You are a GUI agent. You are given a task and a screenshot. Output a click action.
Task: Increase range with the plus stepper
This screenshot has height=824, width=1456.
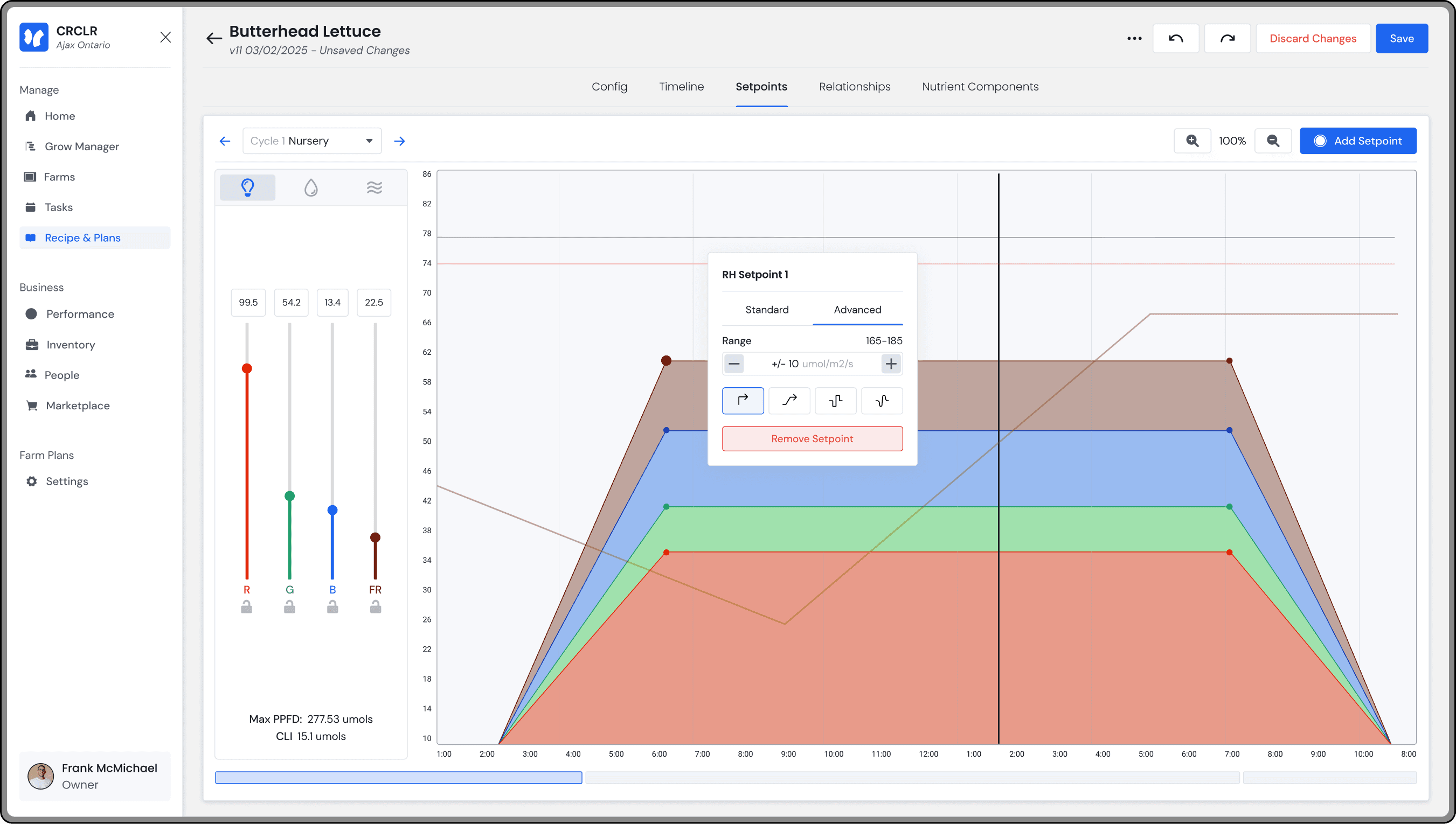tap(891, 364)
